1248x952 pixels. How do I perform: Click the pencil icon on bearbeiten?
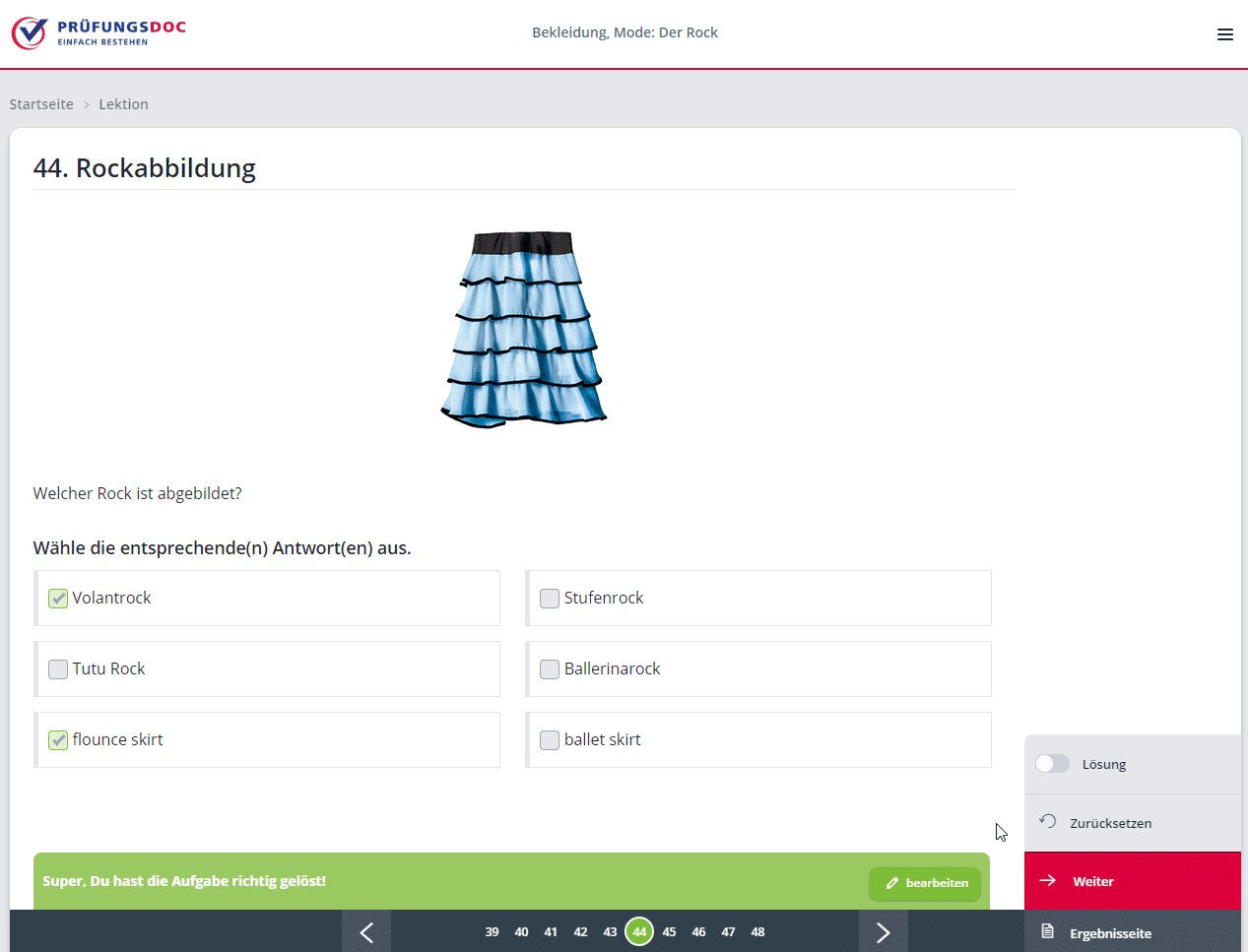click(x=892, y=883)
